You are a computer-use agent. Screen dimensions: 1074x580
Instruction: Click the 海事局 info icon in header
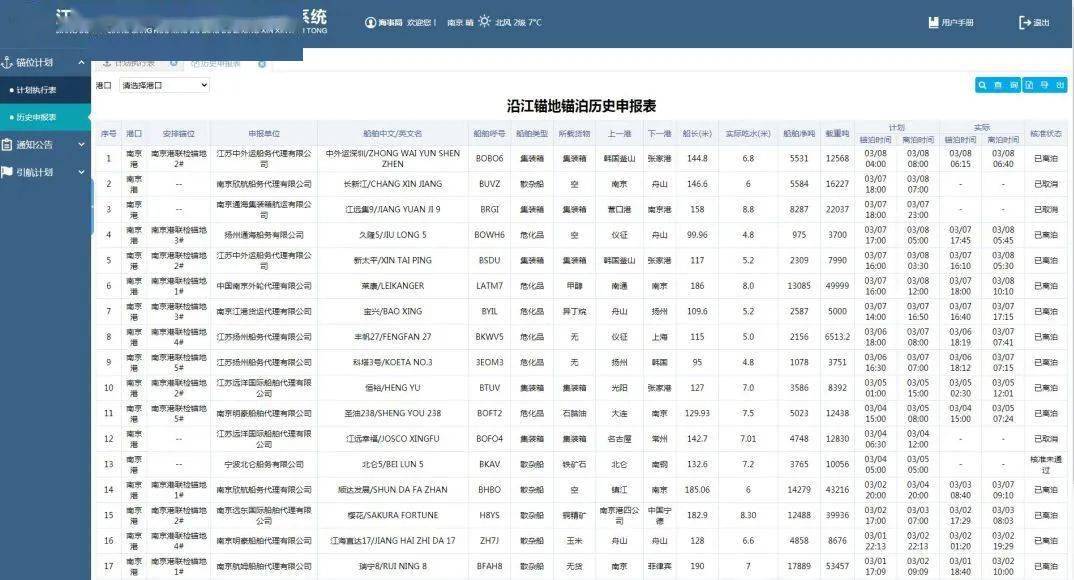click(x=370, y=21)
